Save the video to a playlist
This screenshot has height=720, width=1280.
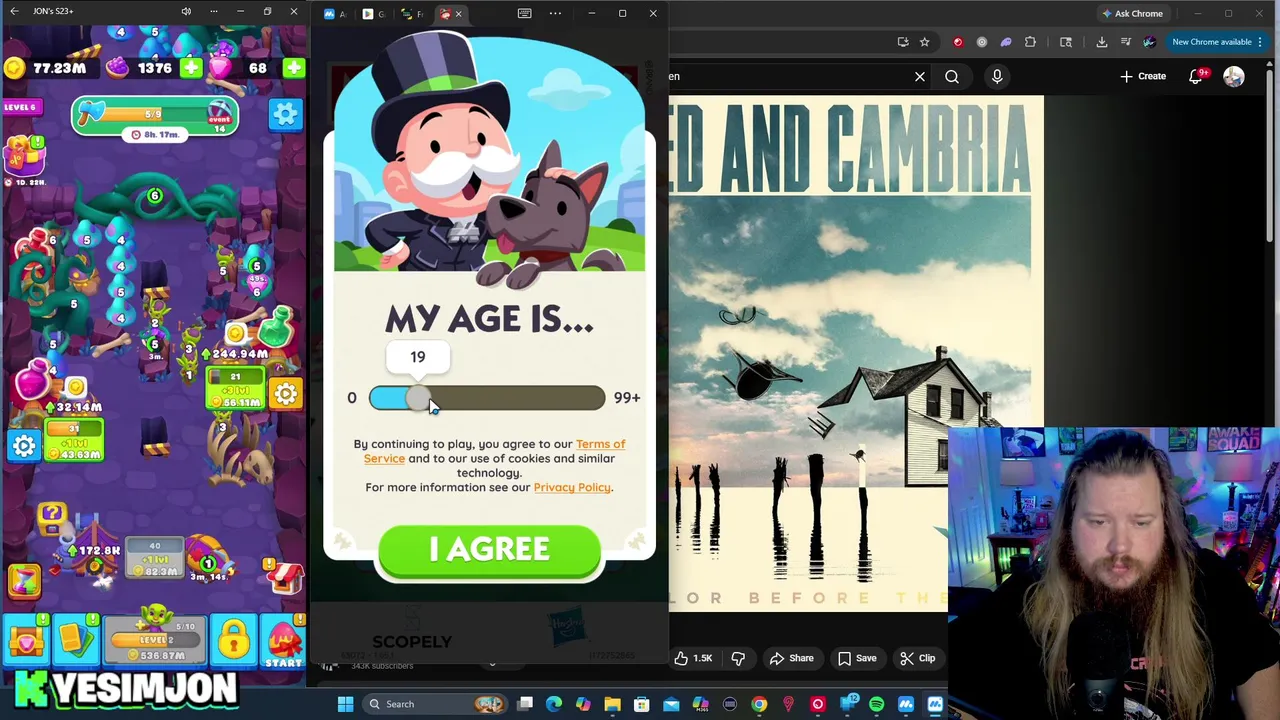[857, 658]
